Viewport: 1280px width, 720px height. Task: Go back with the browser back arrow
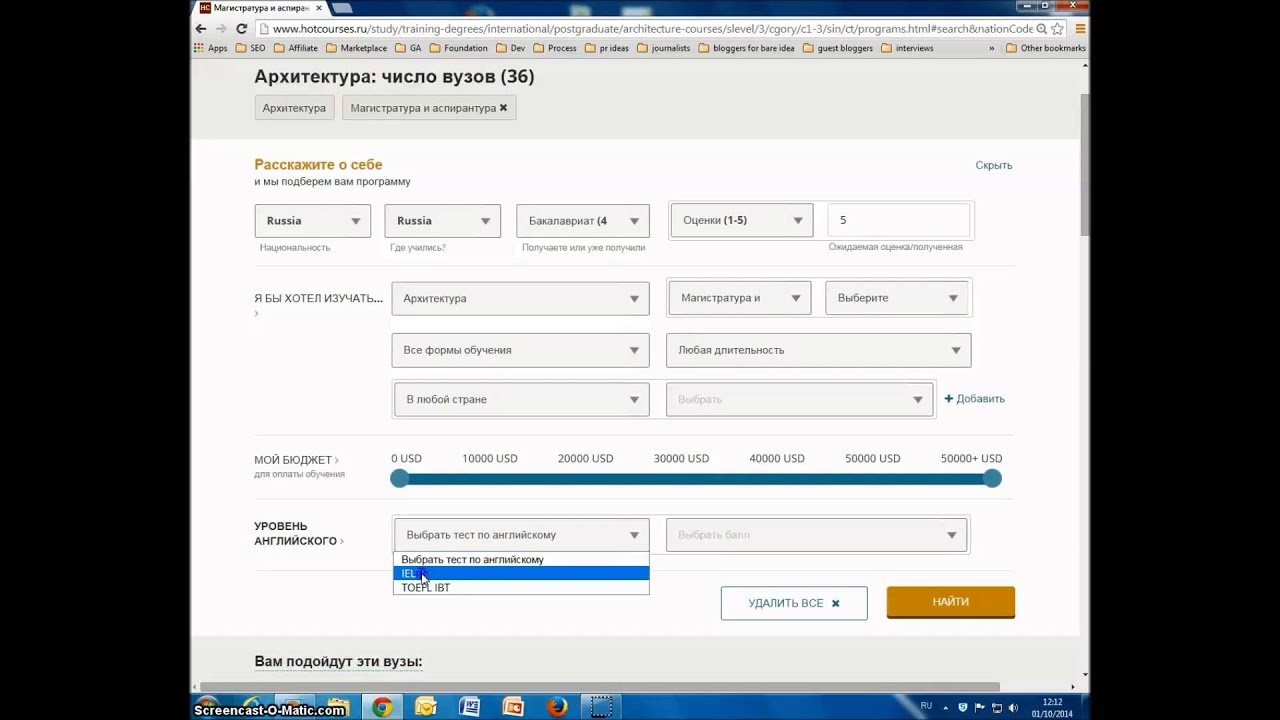coord(203,29)
